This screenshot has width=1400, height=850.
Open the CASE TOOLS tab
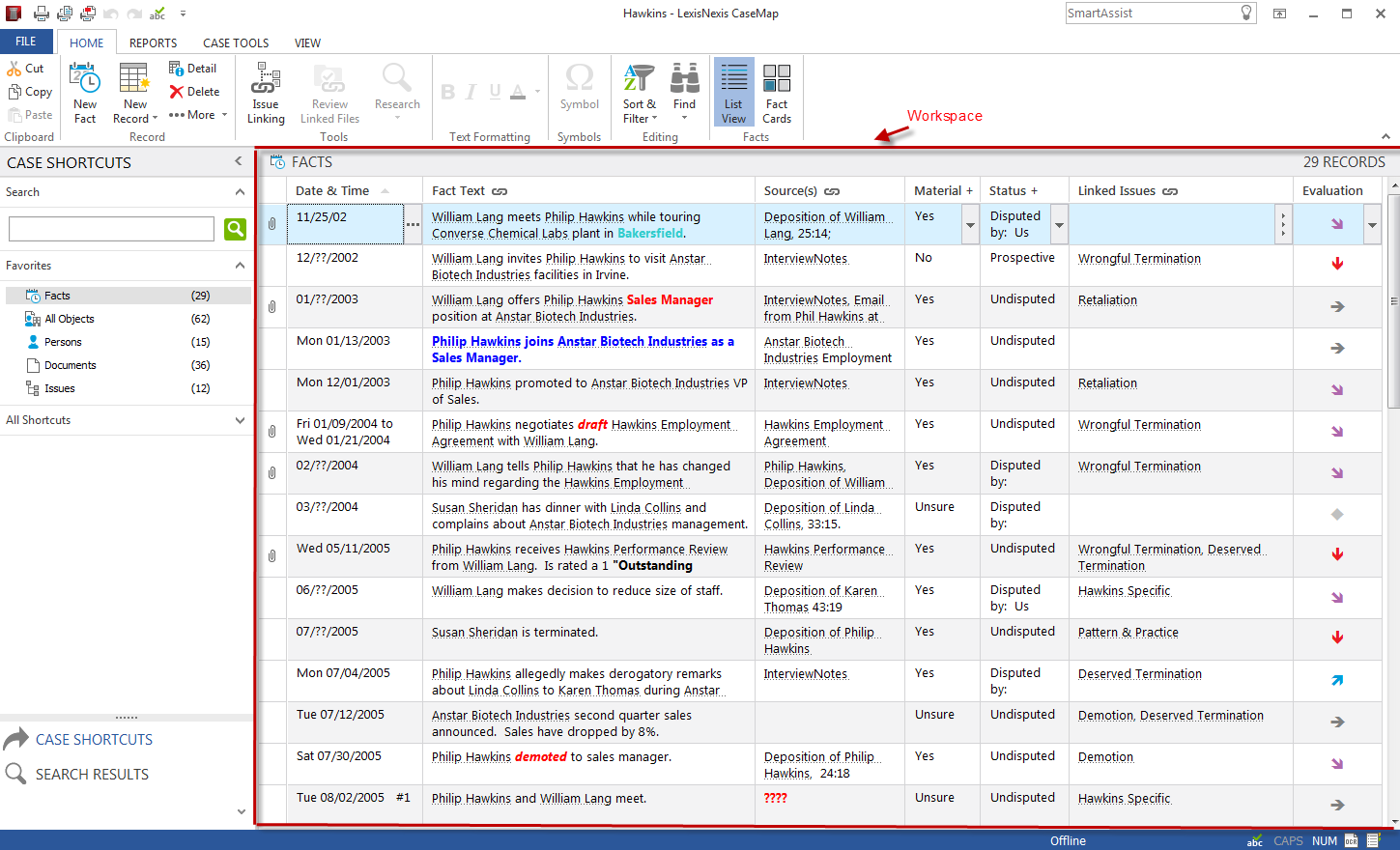coord(236,43)
